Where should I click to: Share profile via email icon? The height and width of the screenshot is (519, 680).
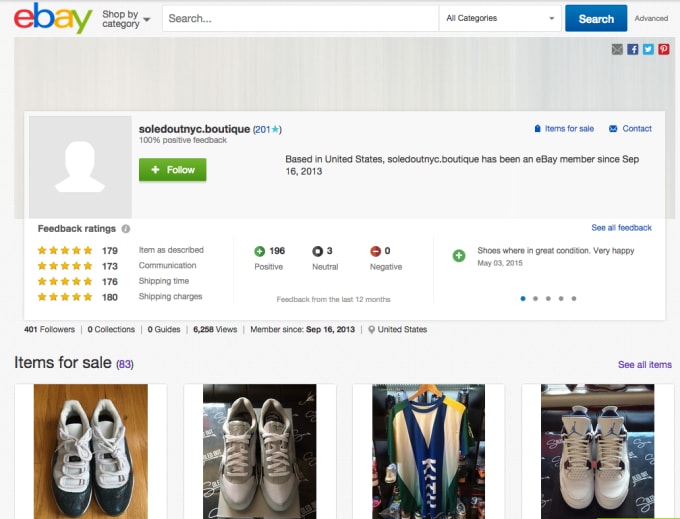pyautogui.click(x=617, y=49)
